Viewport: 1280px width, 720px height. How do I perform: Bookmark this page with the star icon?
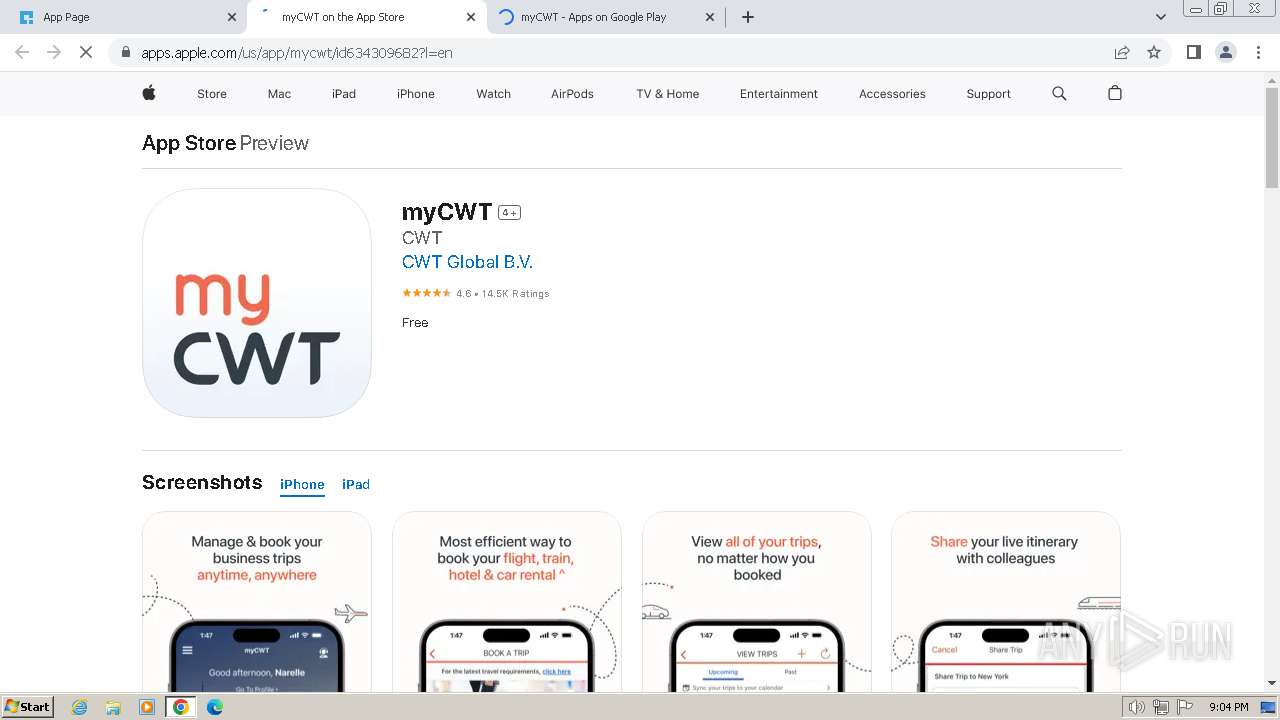point(1154,52)
